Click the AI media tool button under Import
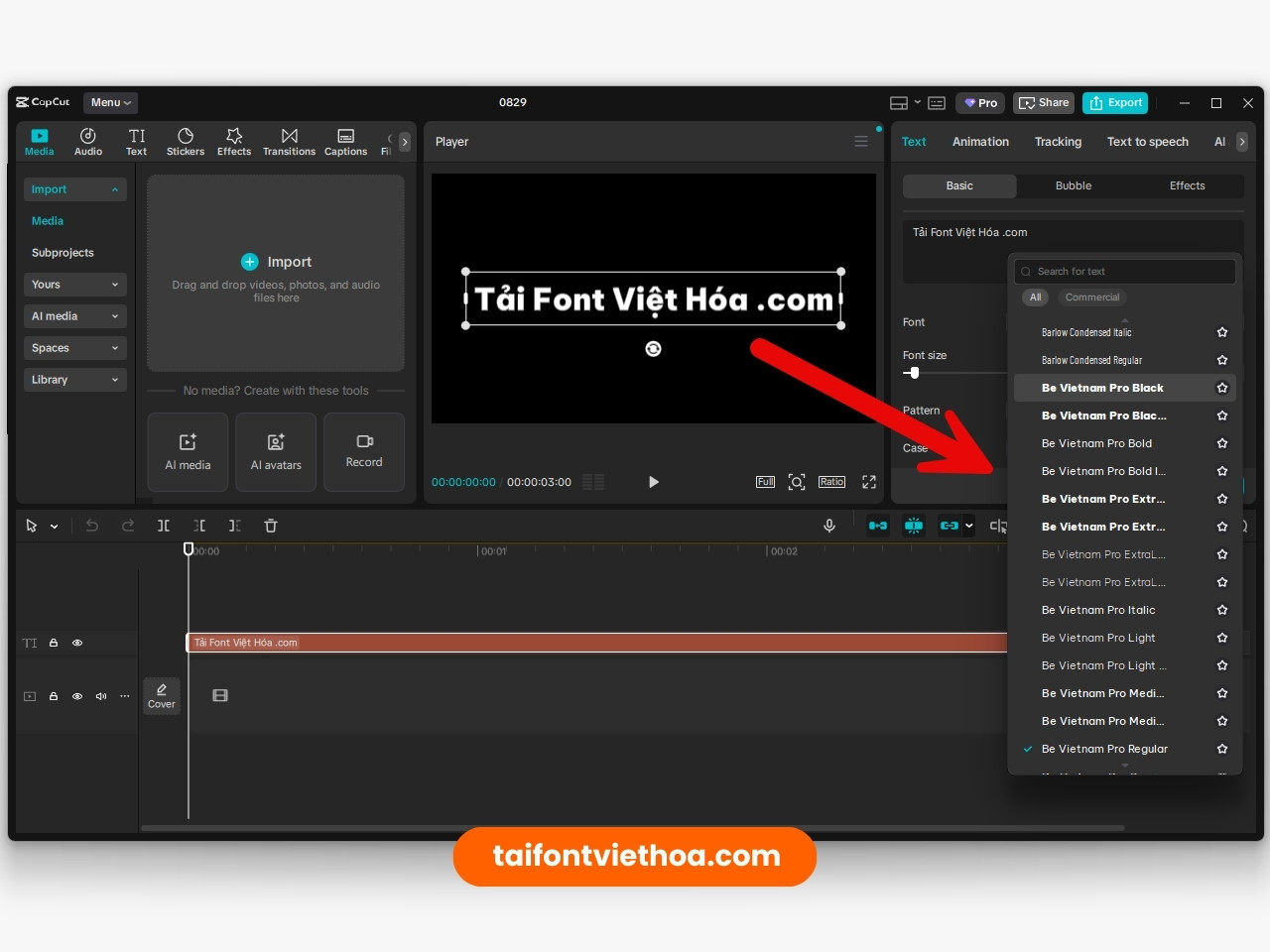This screenshot has height=952, width=1270. pyautogui.click(x=188, y=452)
